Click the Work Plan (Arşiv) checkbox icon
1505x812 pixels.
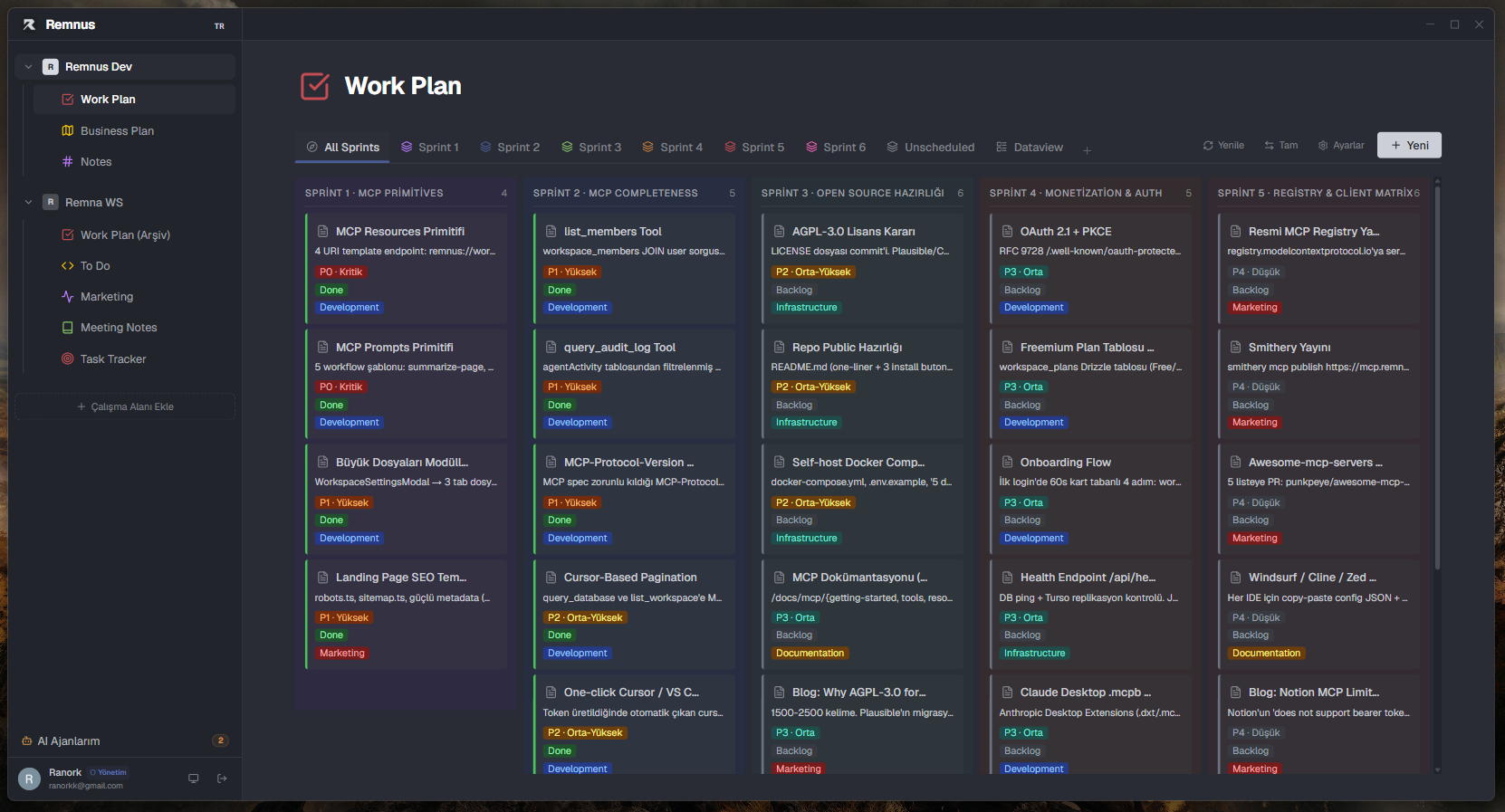[67, 234]
